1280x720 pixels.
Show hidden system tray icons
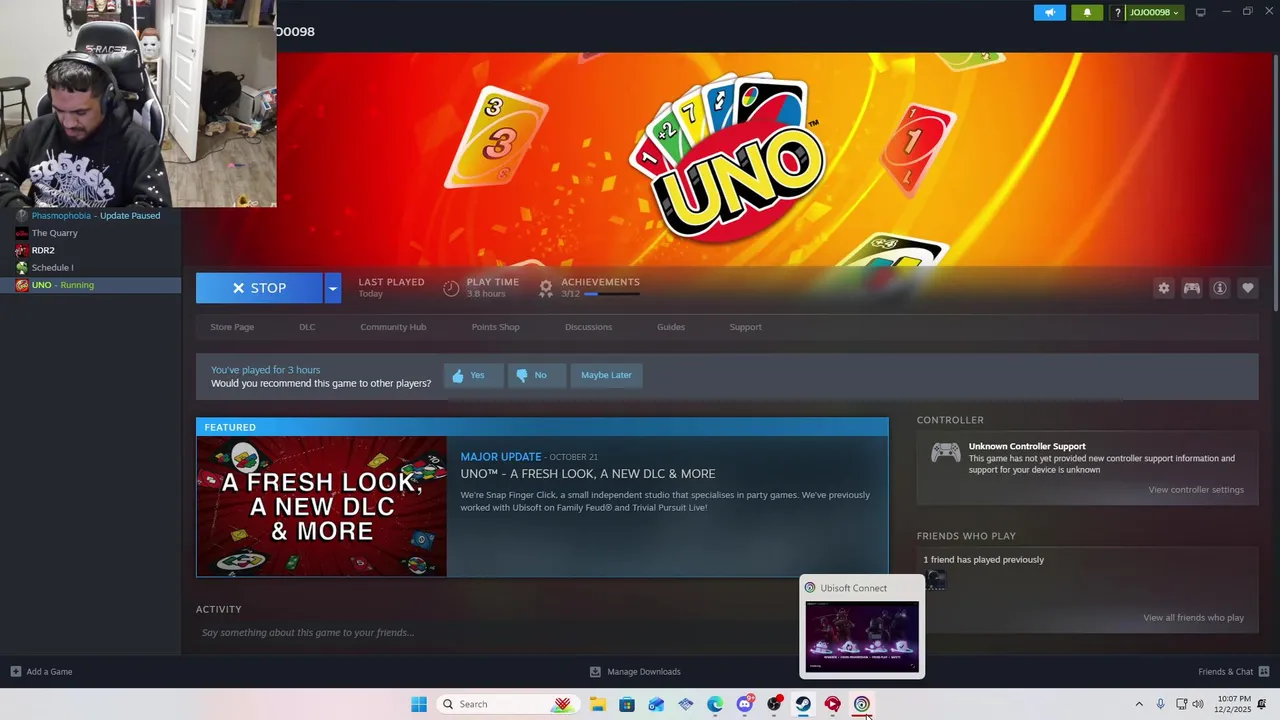[1138, 704]
